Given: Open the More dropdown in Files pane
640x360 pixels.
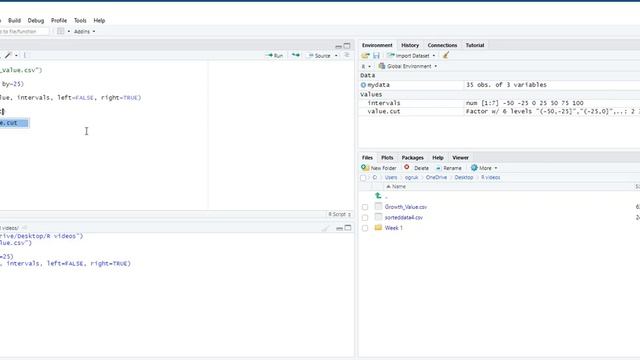Looking at the screenshot, I should coord(484,168).
